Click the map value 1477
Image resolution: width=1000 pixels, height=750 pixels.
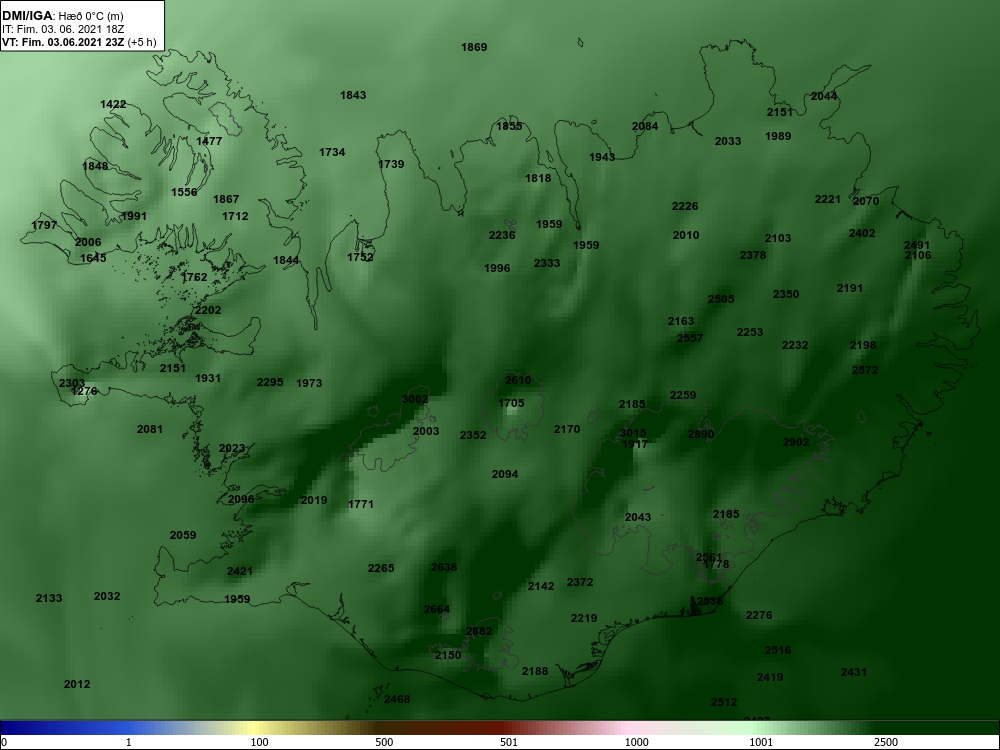tap(209, 141)
